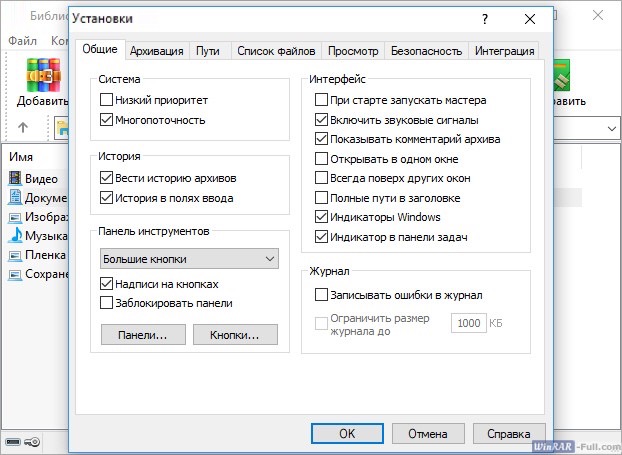The image size is (622, 455).
Task: Enable Полные пути в заголовке
Action: pos(321,198)
